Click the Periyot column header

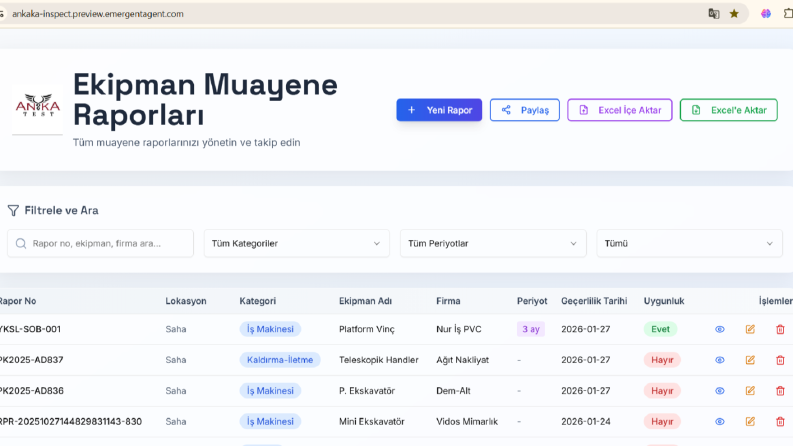[x=532, y=301]
